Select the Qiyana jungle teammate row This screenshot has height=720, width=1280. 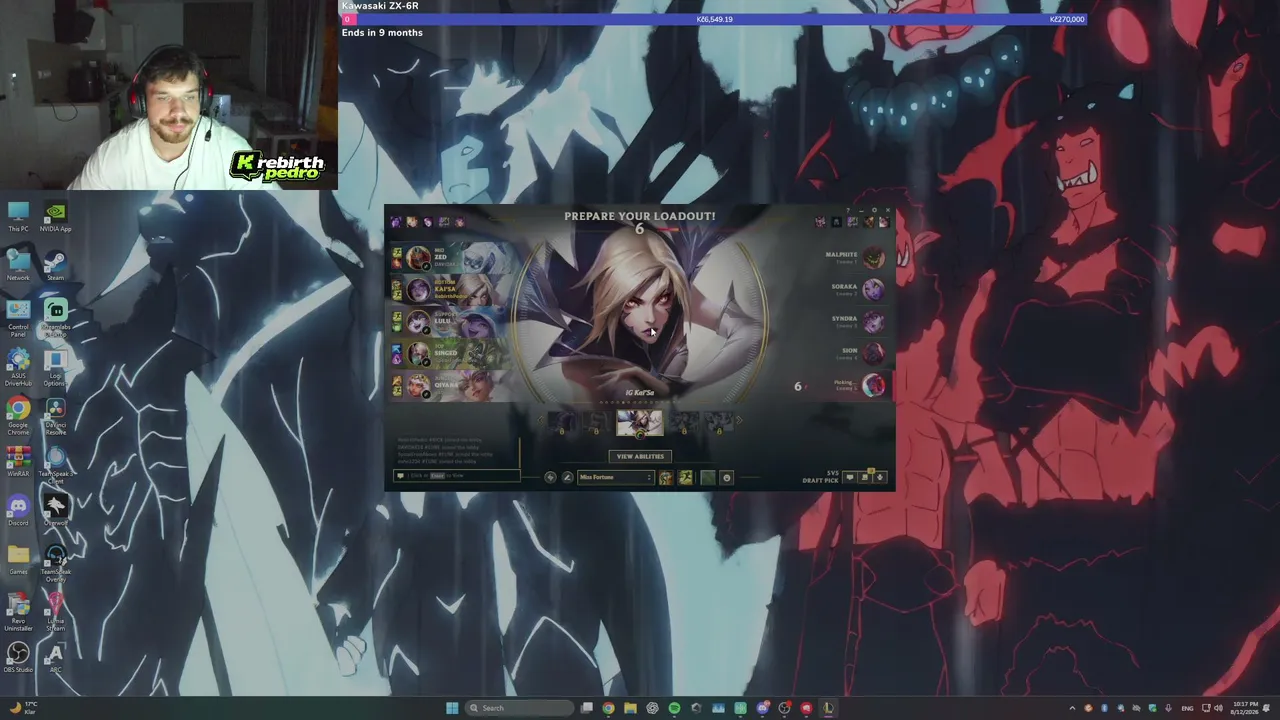(452, 385)
